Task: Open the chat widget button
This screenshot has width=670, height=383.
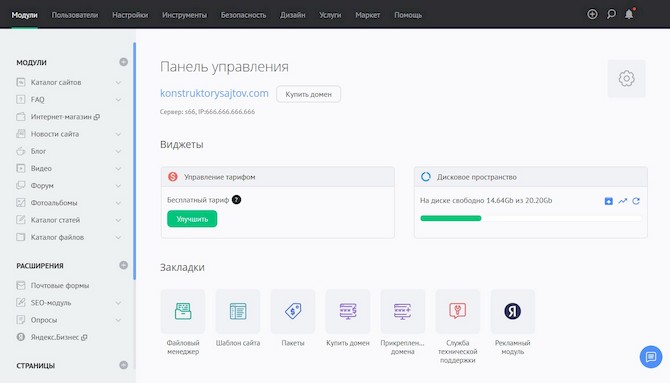Action: point(651,356)
